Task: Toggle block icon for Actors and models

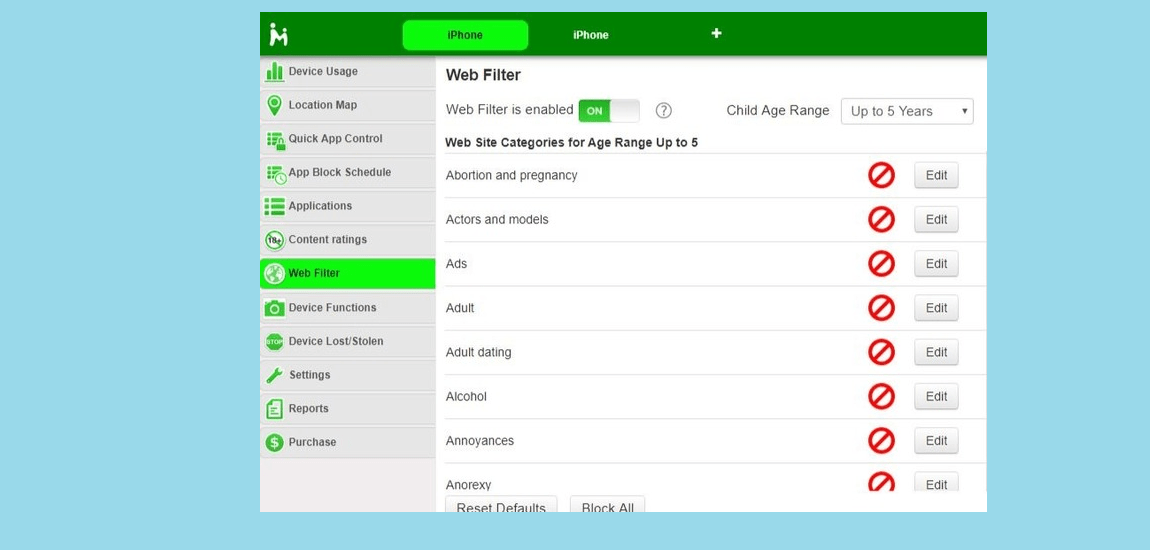Action: click(882, 219)
